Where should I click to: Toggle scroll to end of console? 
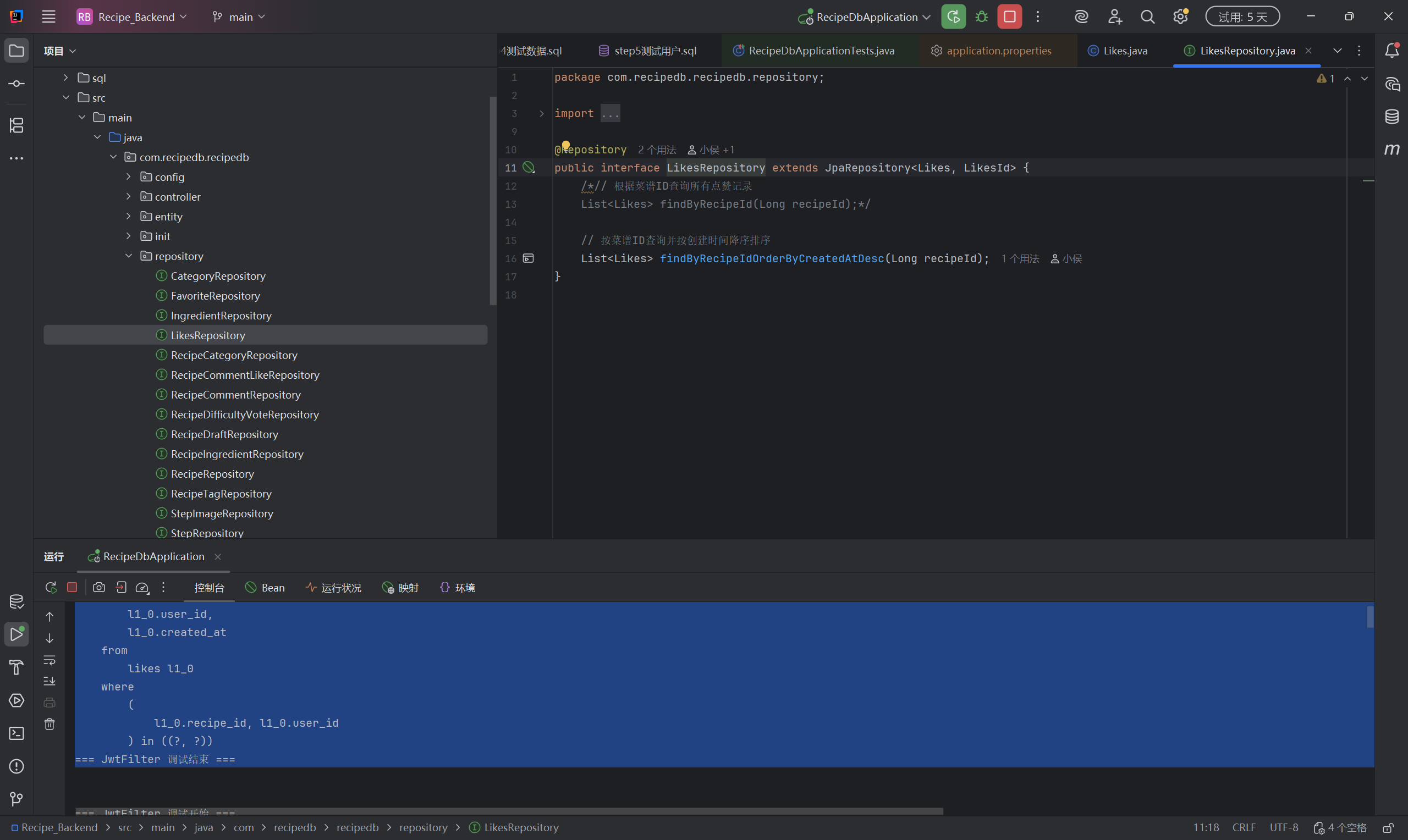tap(50, 681)
